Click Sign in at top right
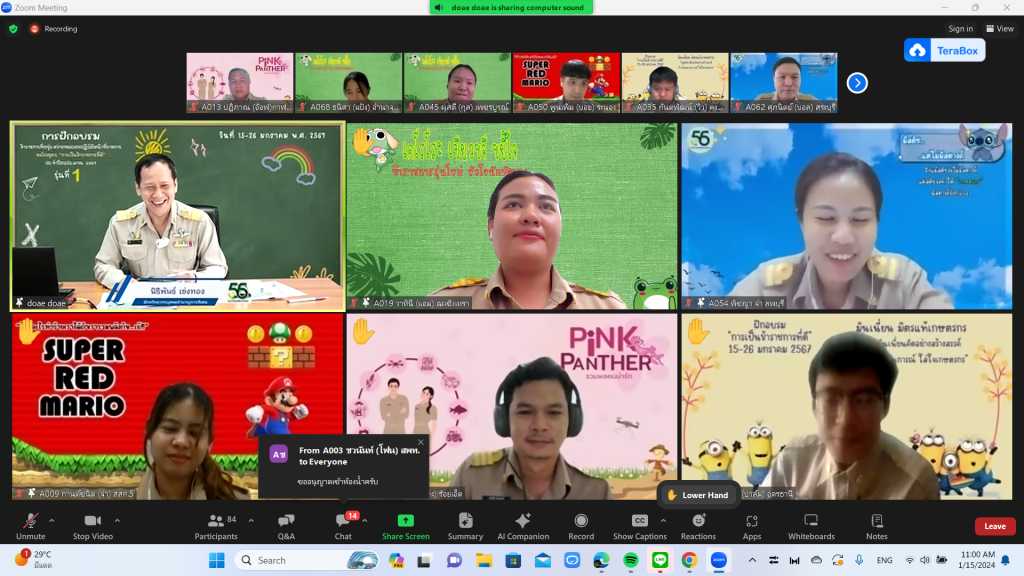The height and width of the screenshot is (576, 1024). click(960, 29)
